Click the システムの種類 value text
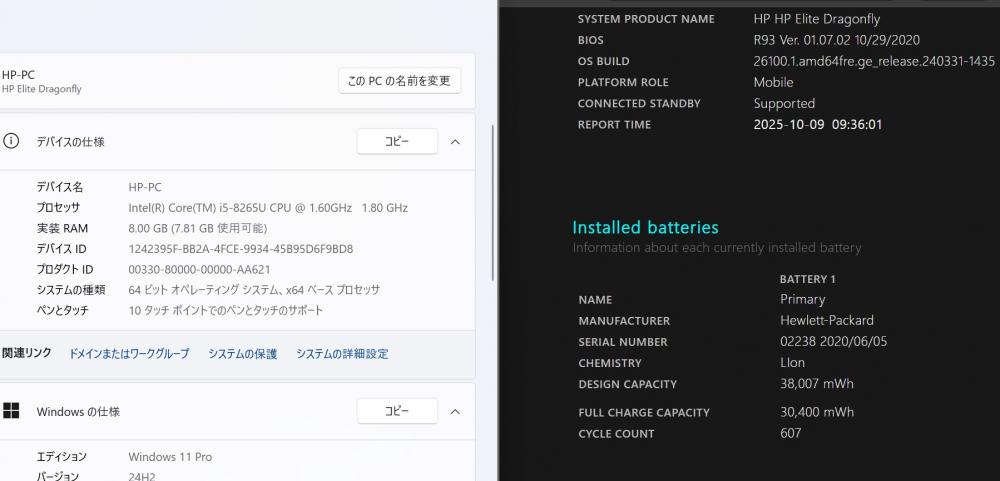 pyautogui.click(x=254, y=290)
